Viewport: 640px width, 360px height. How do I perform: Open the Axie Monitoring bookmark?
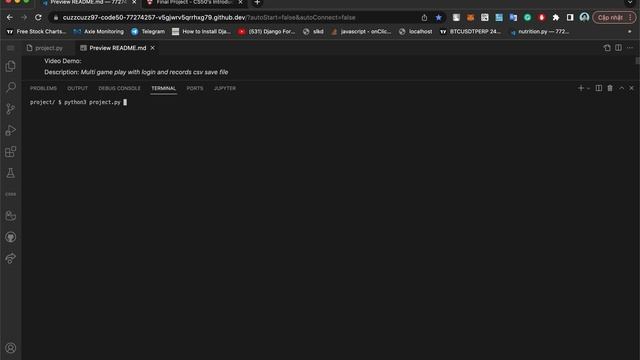(x=99, y=31)
